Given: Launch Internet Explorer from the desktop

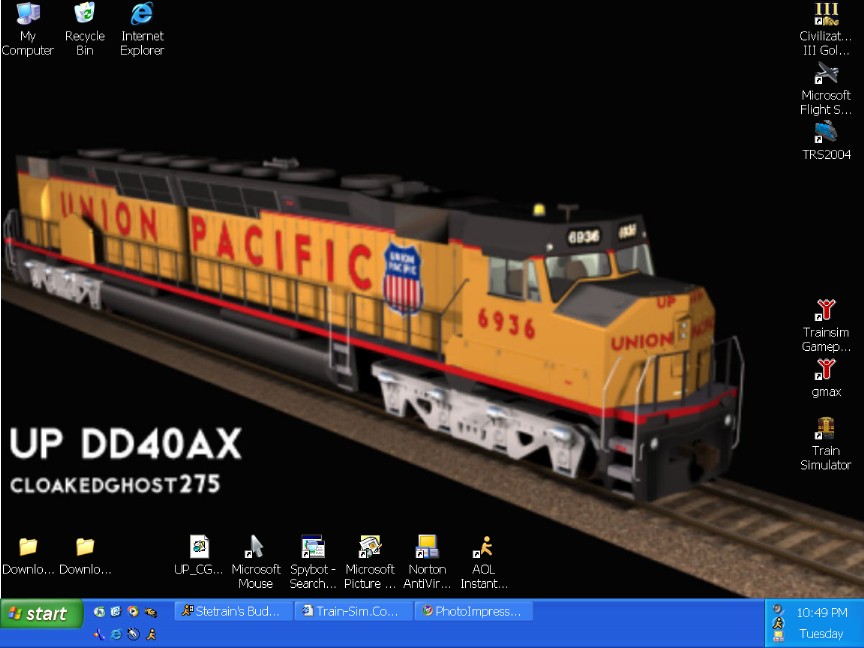Looking at the screenshot, I should point(142,29).
